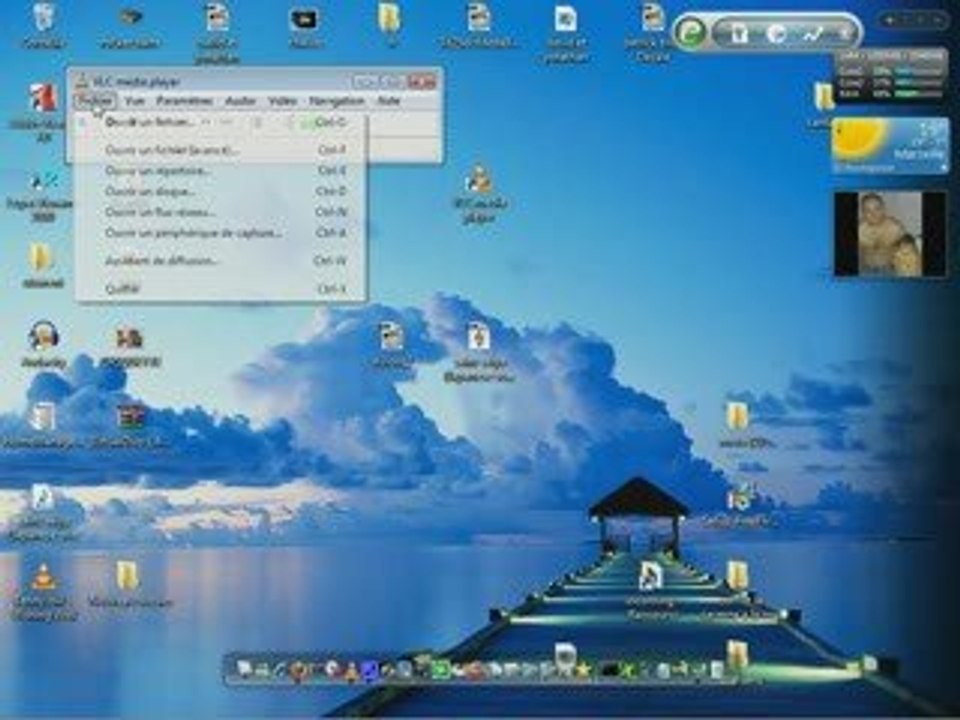Image resolution: width=960 pixels, height=720 pixels.
Task: Select the 'VLC media player' desktop shortcut
Action: pyautogui.click(x=480, y=193)
